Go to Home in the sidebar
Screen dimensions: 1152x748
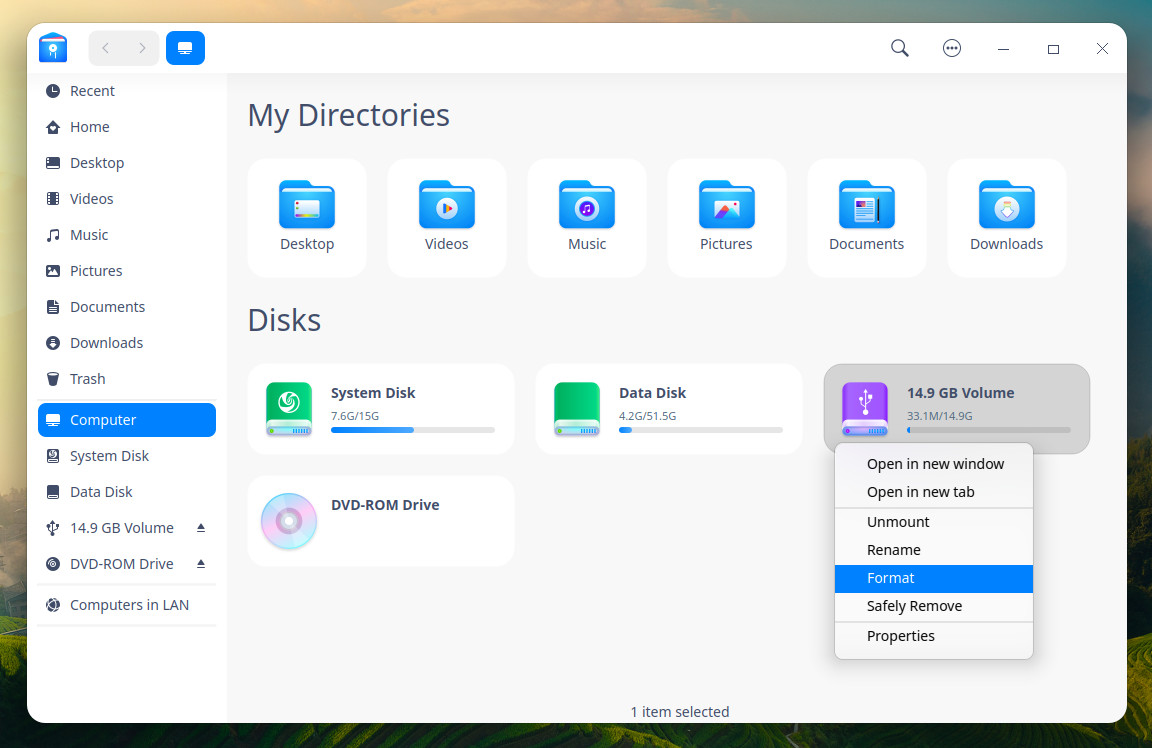pos(126,127)
